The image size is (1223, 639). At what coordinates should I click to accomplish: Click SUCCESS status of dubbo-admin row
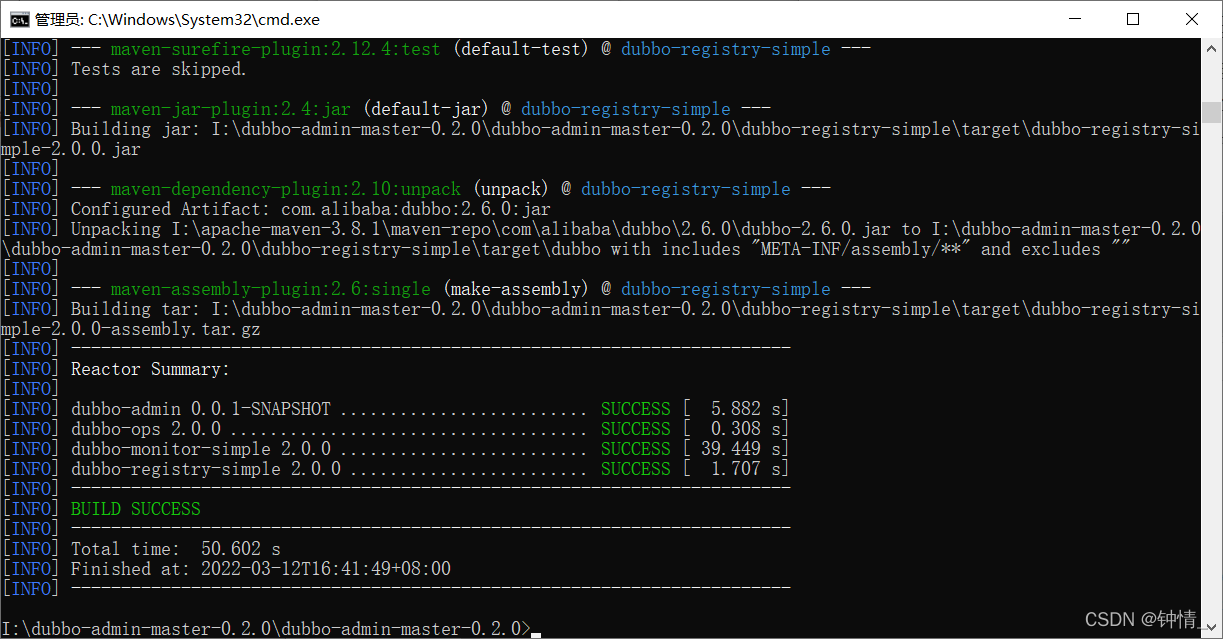[x=635, y=409]
